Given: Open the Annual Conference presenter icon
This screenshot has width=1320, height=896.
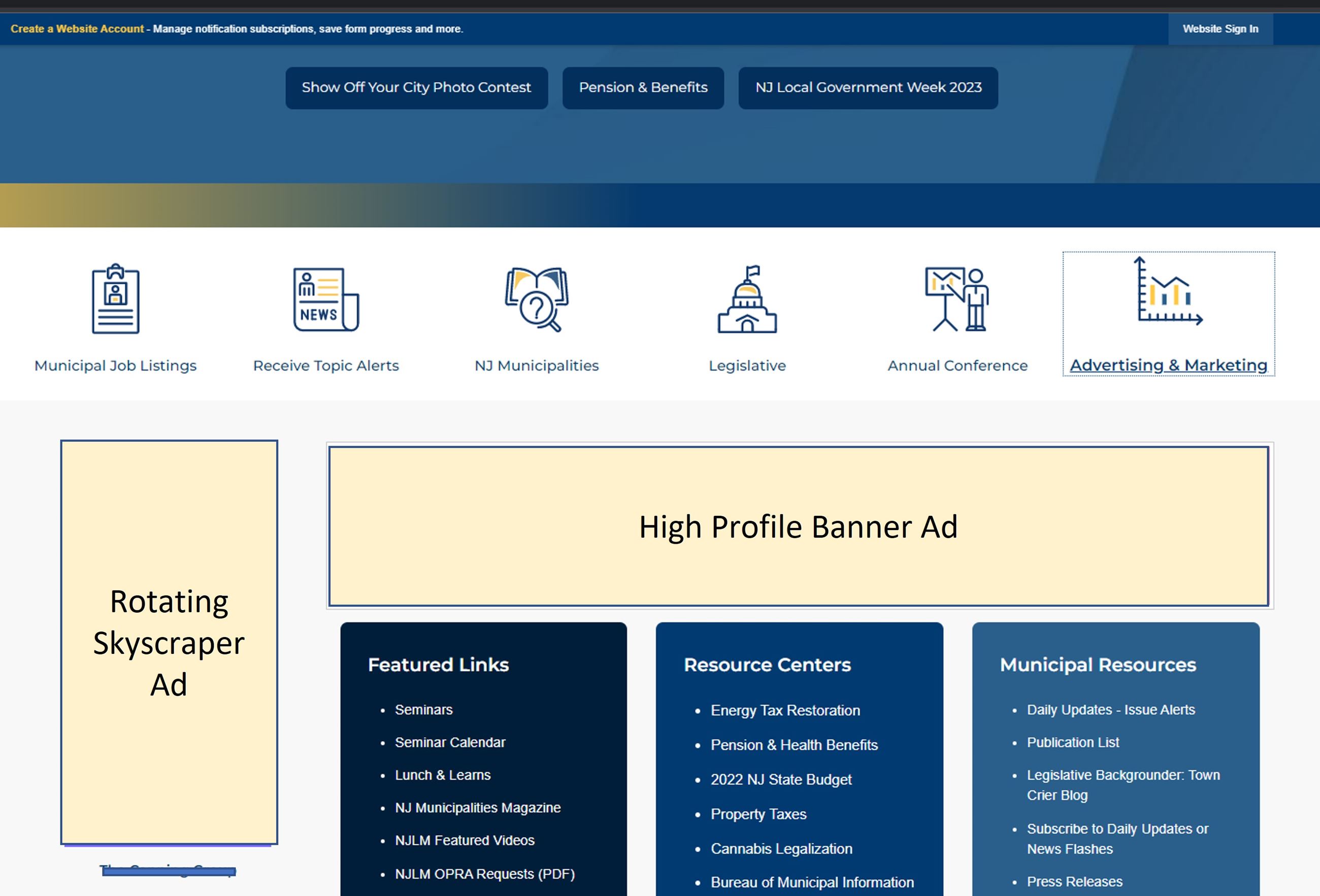Looking at the screenshot, I should [957, 298].
